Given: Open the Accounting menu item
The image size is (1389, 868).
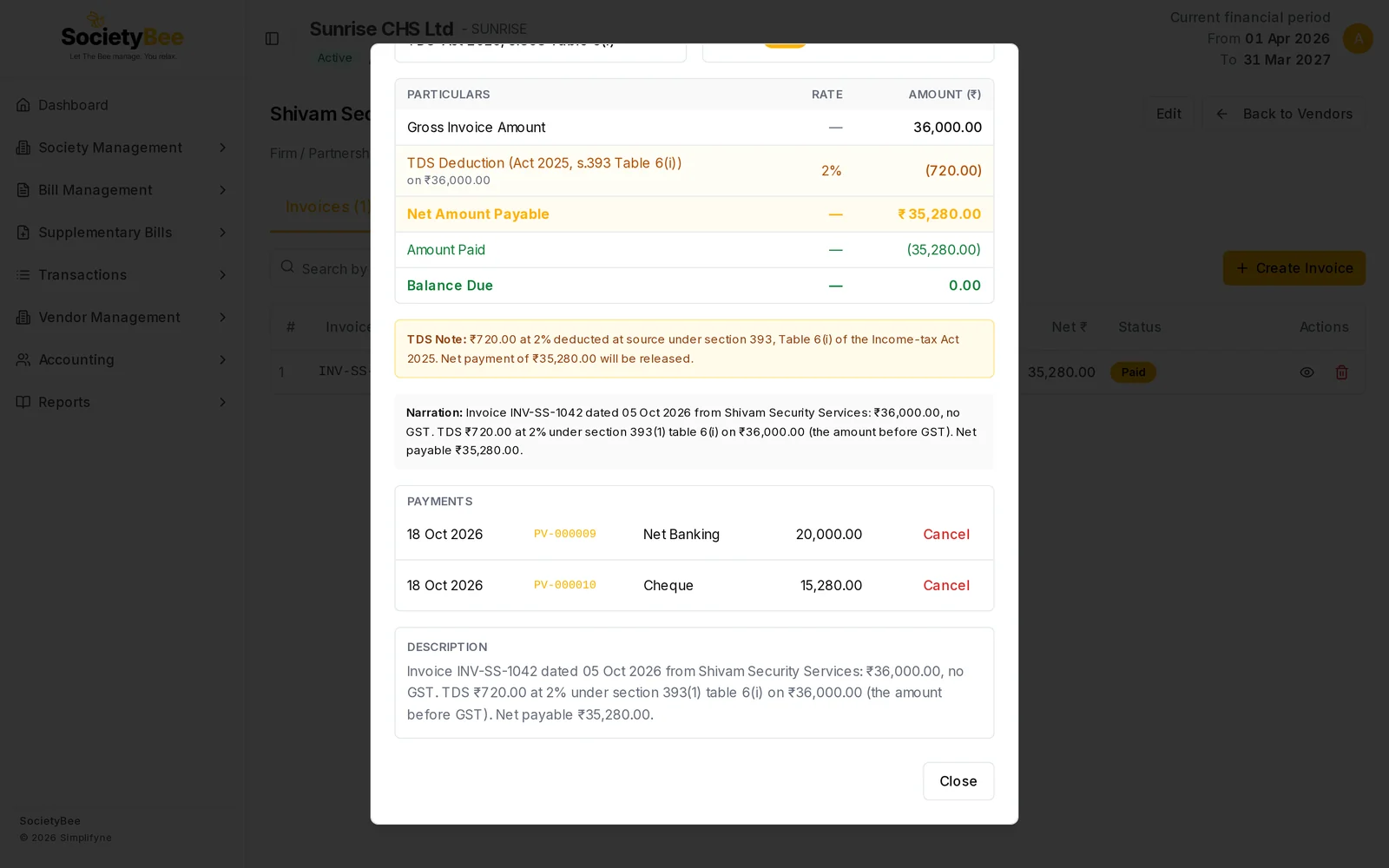Looking at the screenshot, I should [x=122, y=359].
